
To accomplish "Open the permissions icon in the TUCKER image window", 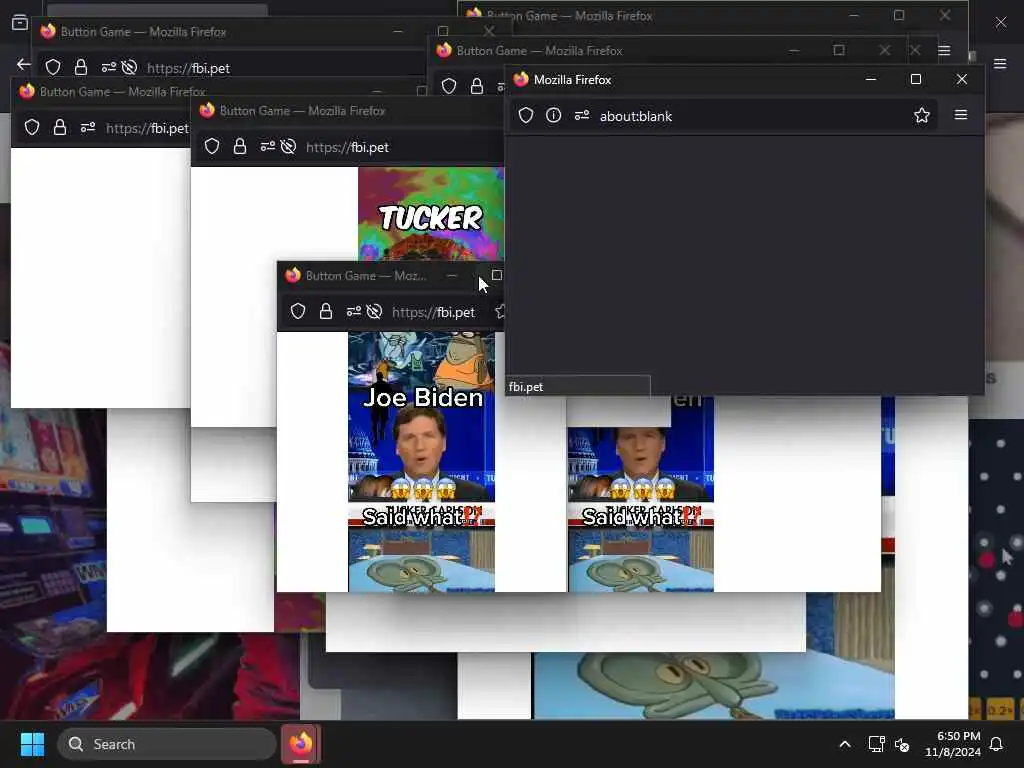I will point(267,146).
